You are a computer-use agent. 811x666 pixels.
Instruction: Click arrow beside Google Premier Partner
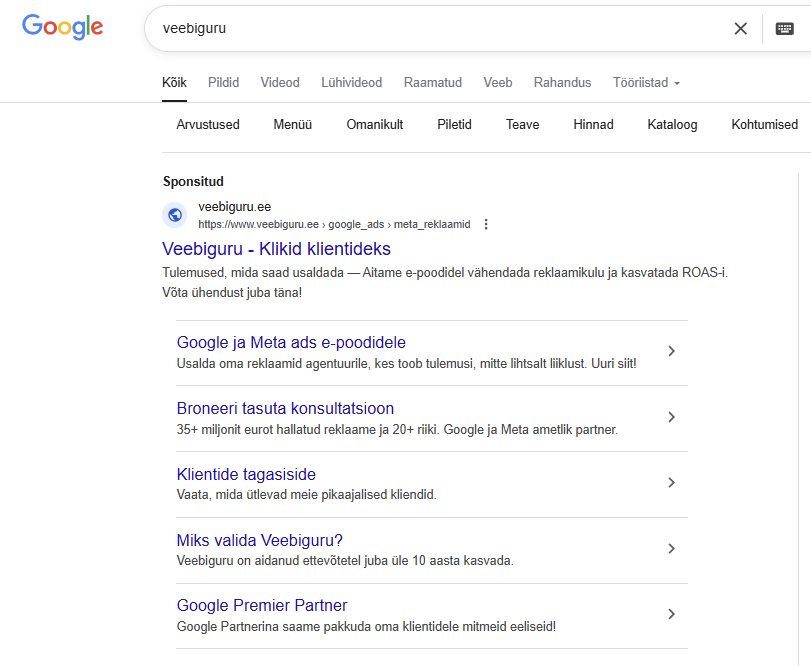672,614
